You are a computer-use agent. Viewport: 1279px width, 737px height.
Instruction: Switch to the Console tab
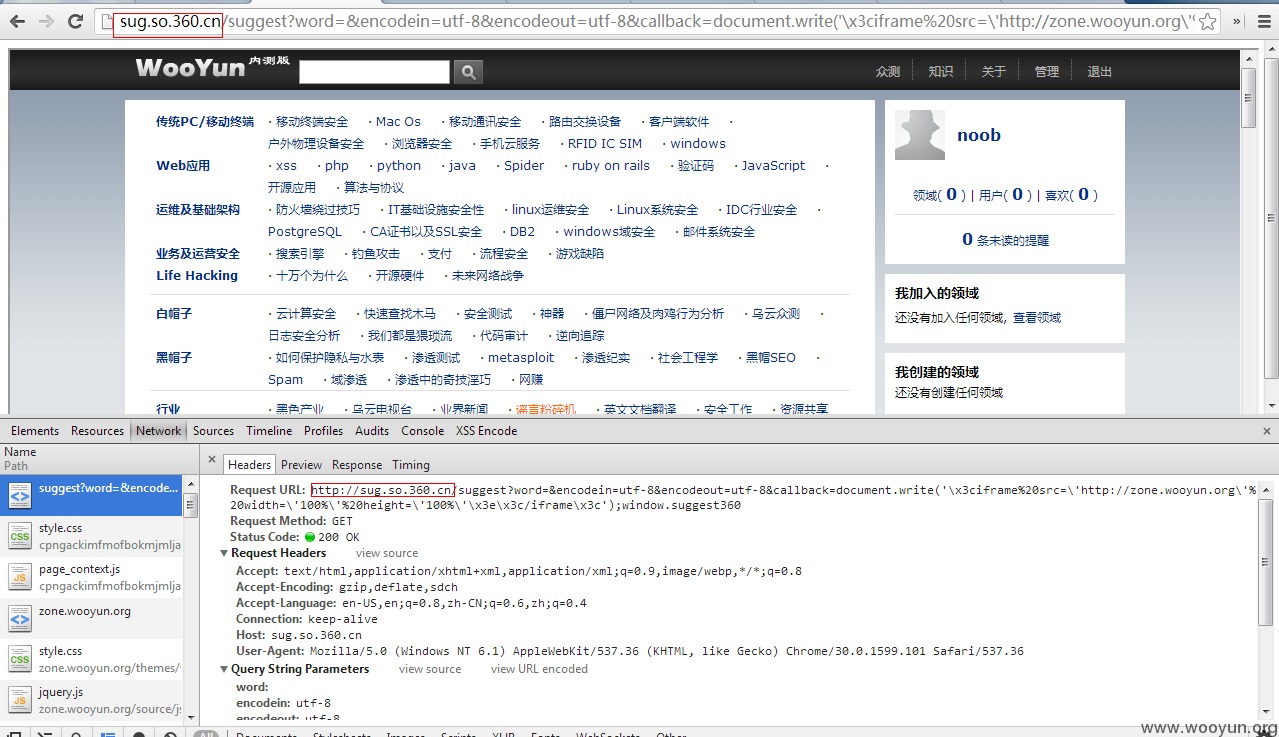click(x=422, y=431)
